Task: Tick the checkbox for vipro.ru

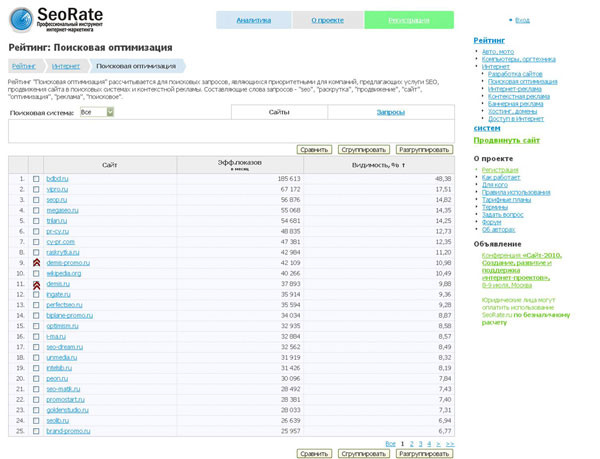Action: [x=36, y=189]
